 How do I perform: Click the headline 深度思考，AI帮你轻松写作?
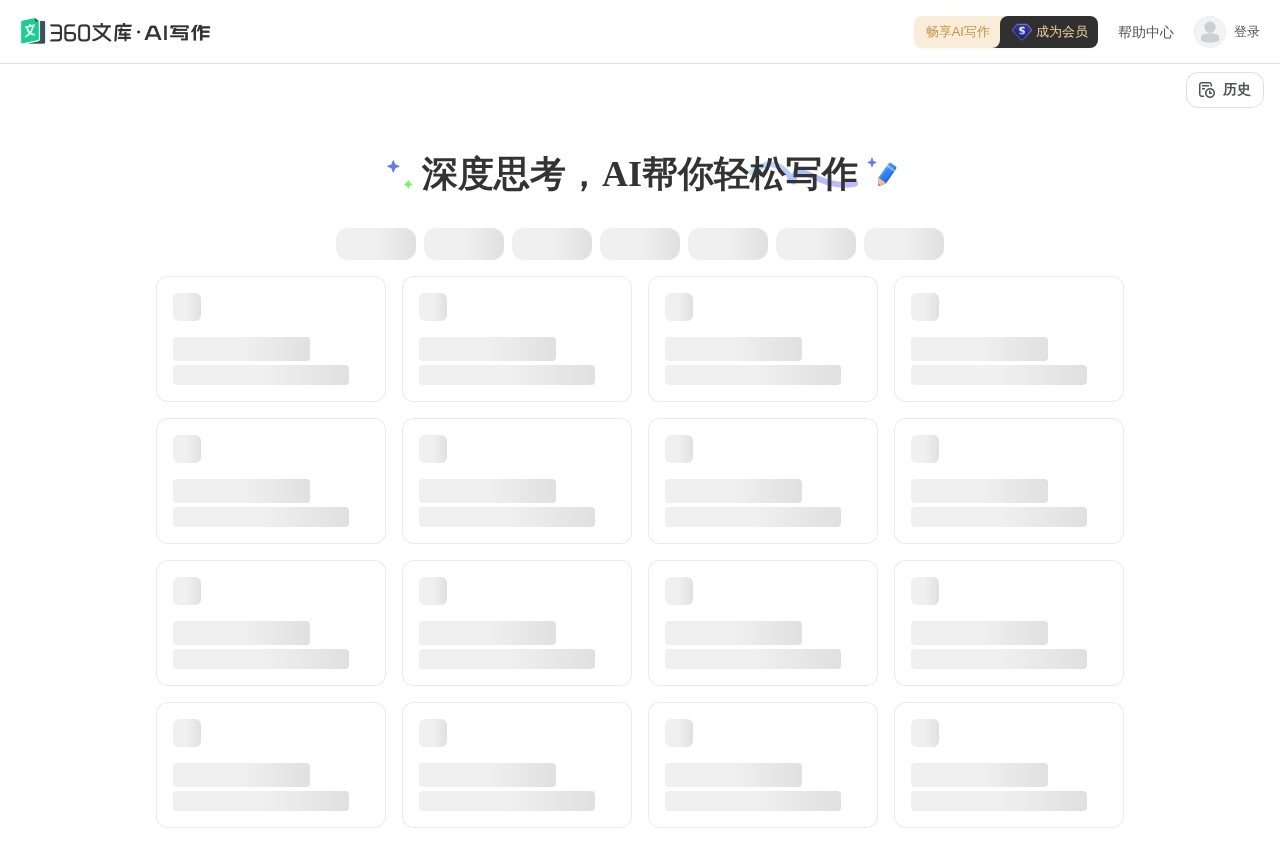click(640, 174)
